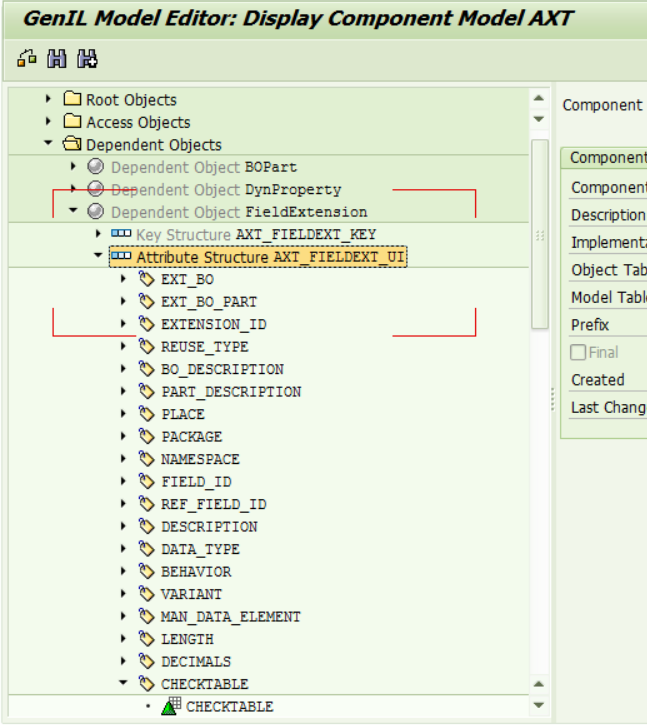This screenshot has width=647, height=726.
Task: Collapse the Dependent Objects folder
Action: tap(48, 144)
